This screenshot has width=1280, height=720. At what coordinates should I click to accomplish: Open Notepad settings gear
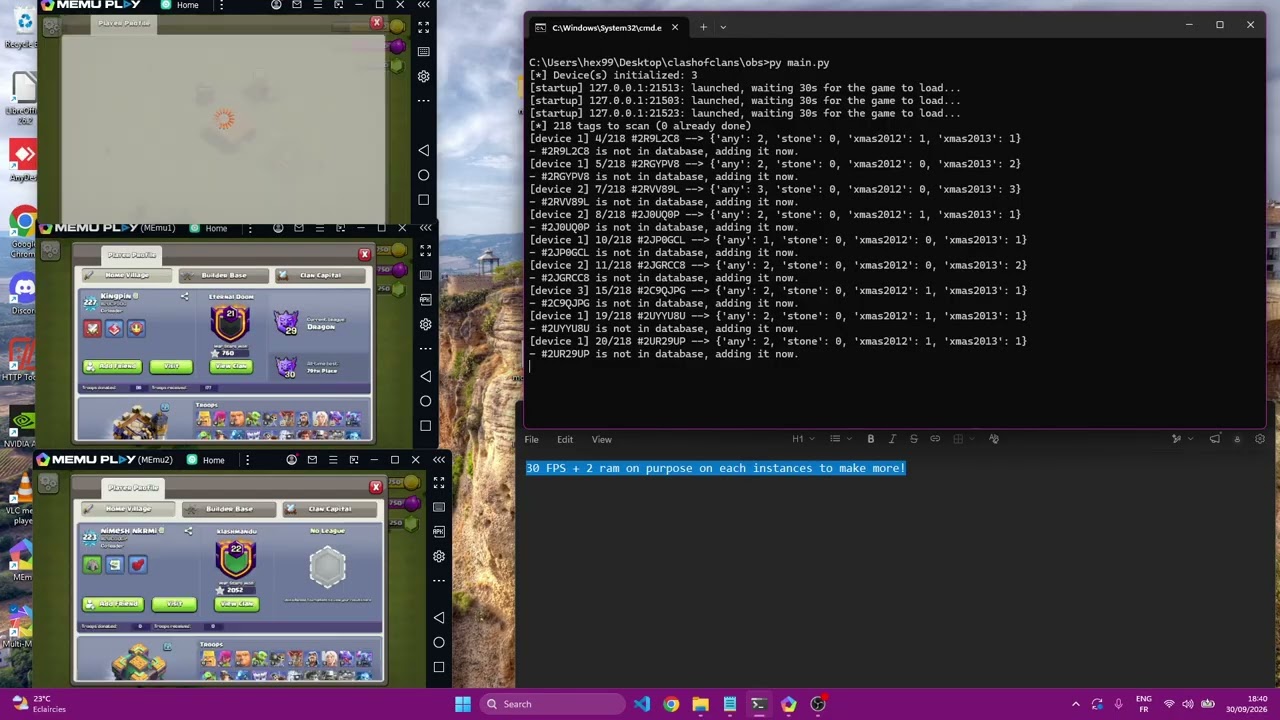click(x=1259, y=439)
